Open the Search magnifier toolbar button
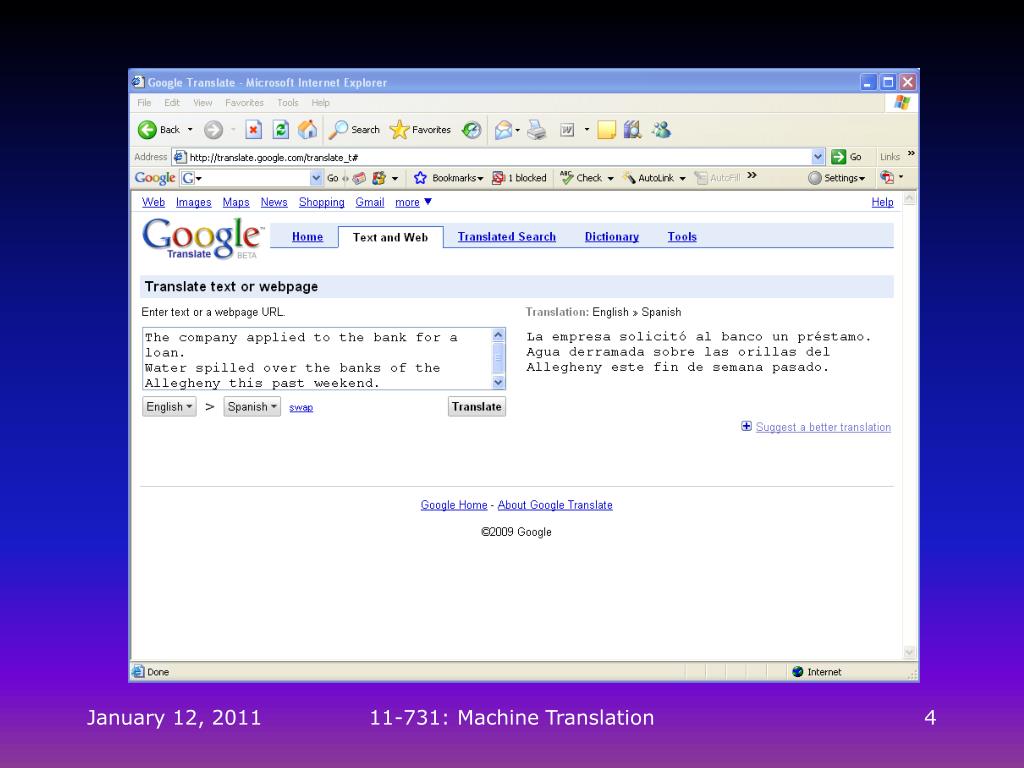This screenshot has height=768, width=1024. 354,130
